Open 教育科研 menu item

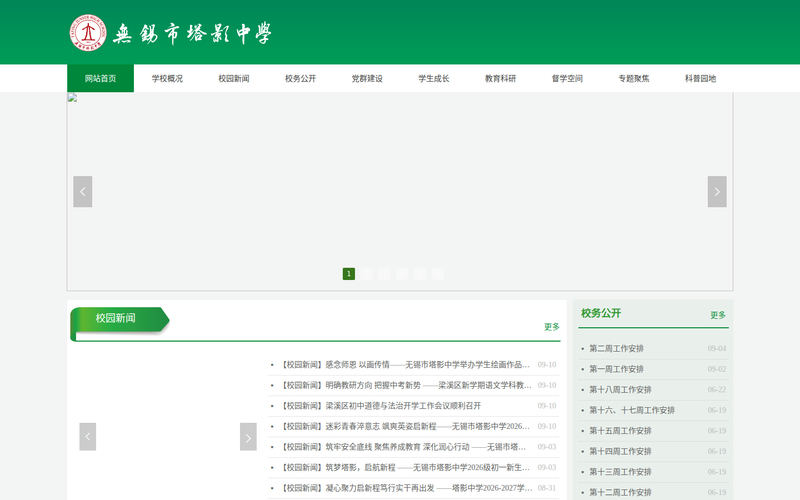tap(501, 78)
